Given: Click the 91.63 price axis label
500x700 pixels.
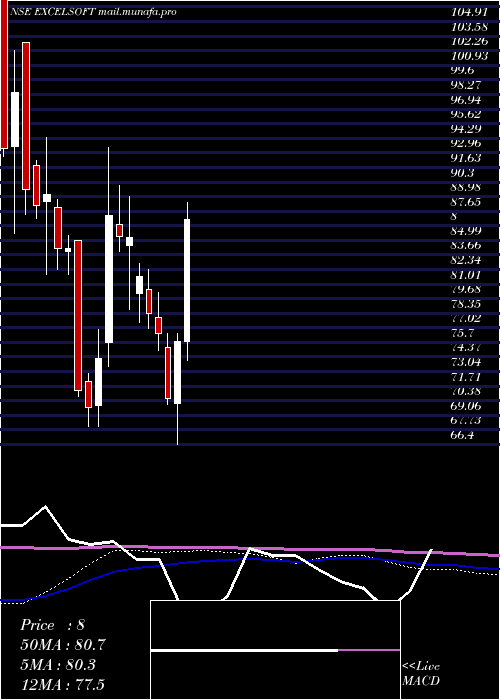Looking at the screenshot, I should (466, 158).
